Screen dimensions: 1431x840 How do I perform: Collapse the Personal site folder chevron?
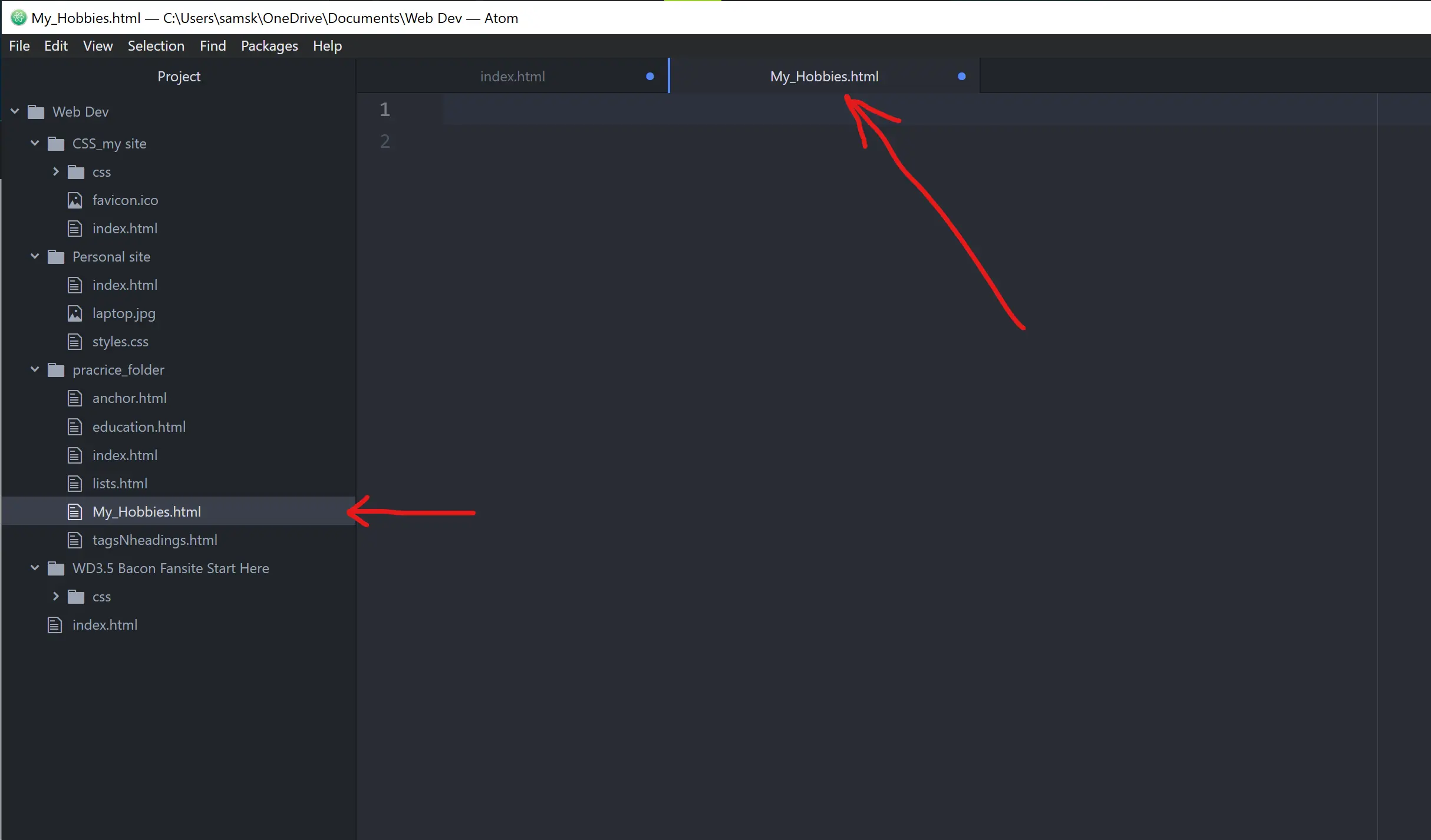click(x=35, y=256)
